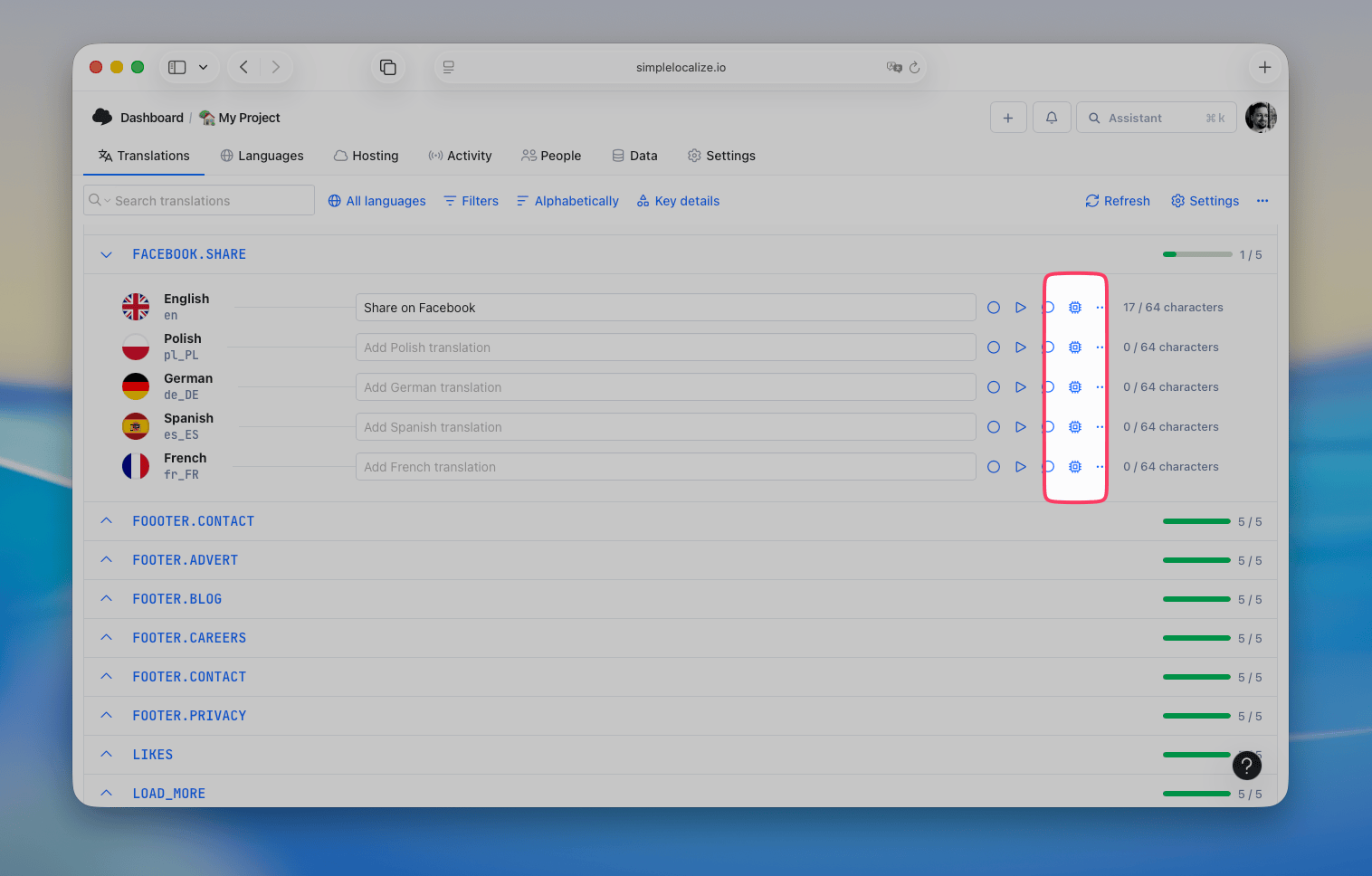Click the AI chip icon in the French row

(1075, 466)
